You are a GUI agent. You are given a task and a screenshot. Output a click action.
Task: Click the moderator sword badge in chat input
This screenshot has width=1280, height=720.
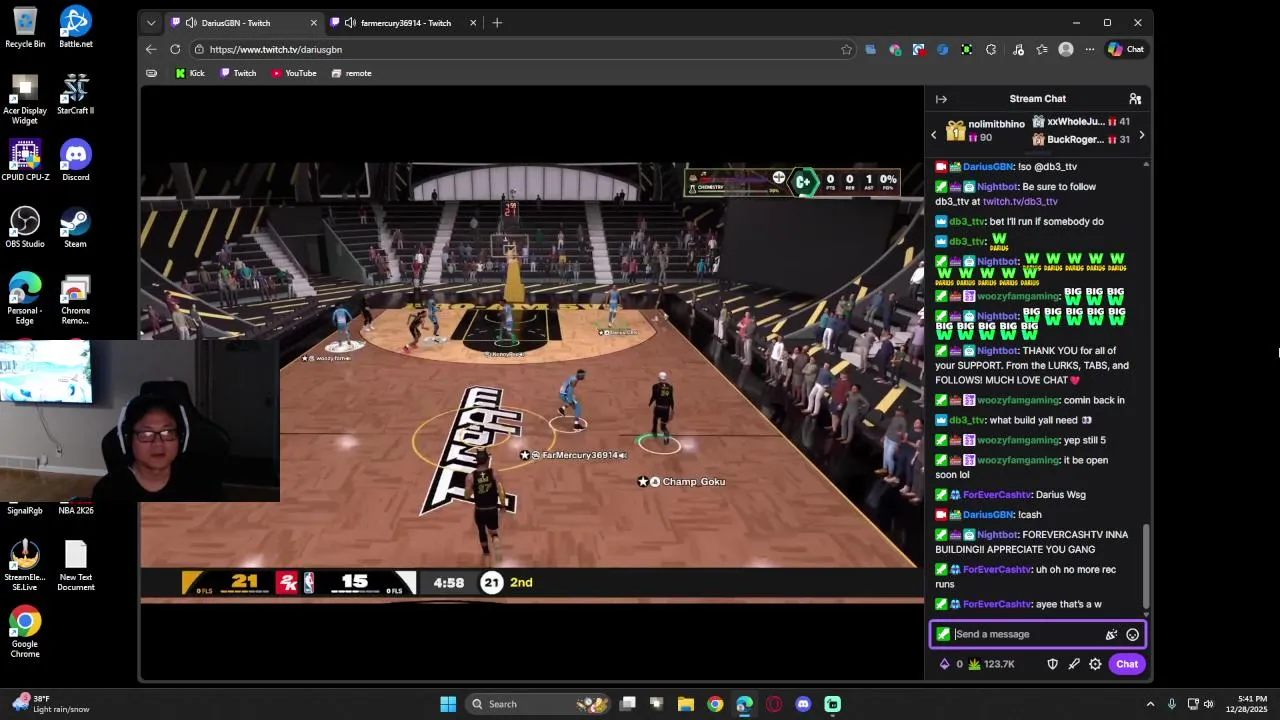[x=943, y=634]
